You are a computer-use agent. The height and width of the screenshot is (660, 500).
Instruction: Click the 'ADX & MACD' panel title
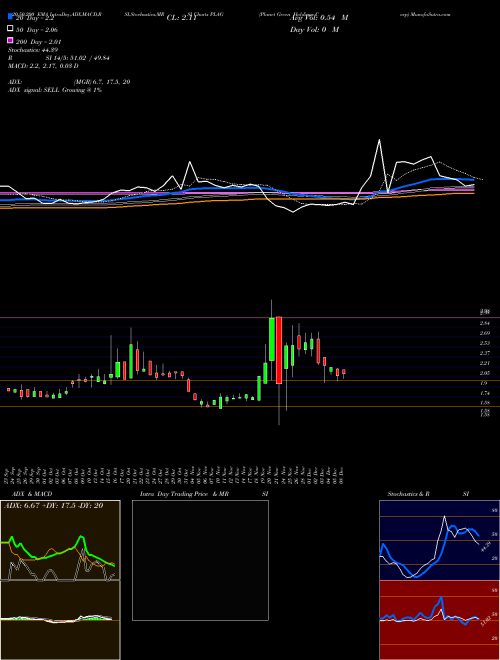point(32,494)
